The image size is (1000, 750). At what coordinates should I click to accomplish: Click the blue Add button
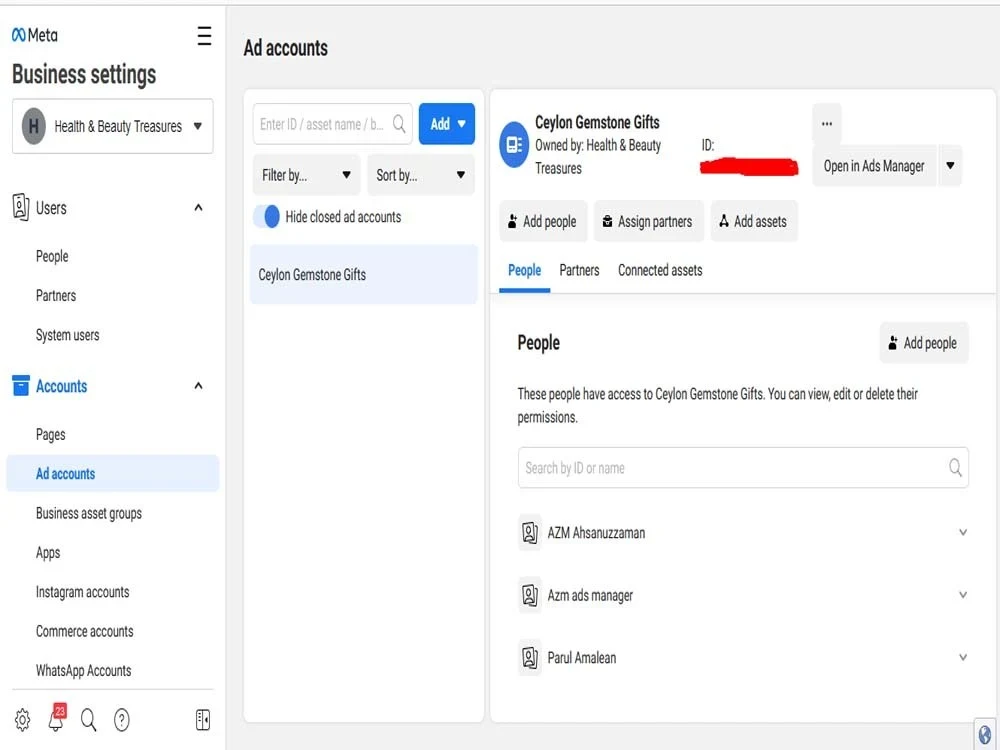point(446,124)
